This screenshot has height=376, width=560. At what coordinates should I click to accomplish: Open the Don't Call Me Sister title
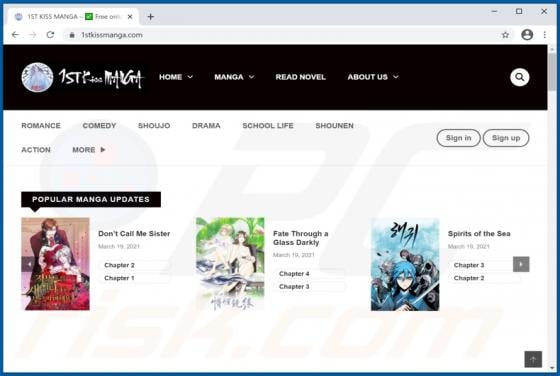(134, 234)
